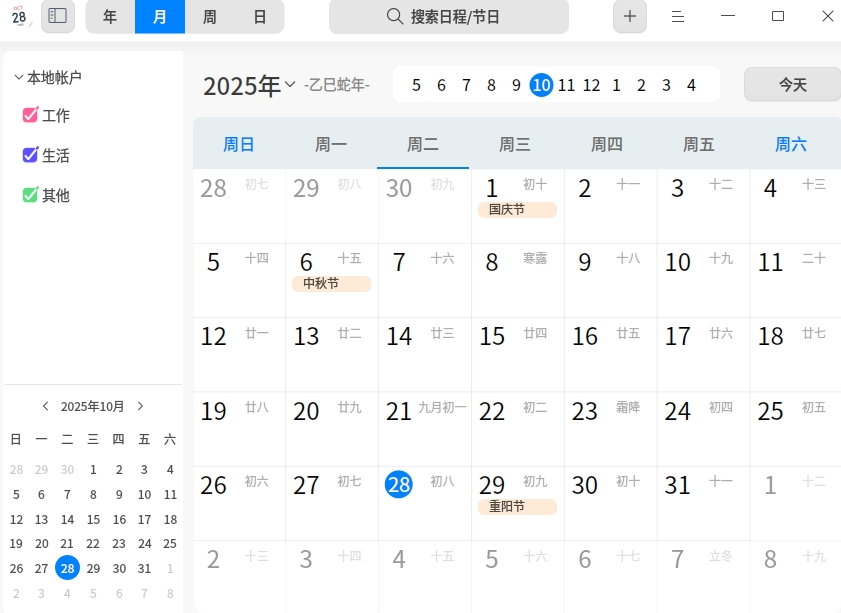Click the search magnifier icon
This screenshot has height=613, width=841.
click(x=394, y=16)
